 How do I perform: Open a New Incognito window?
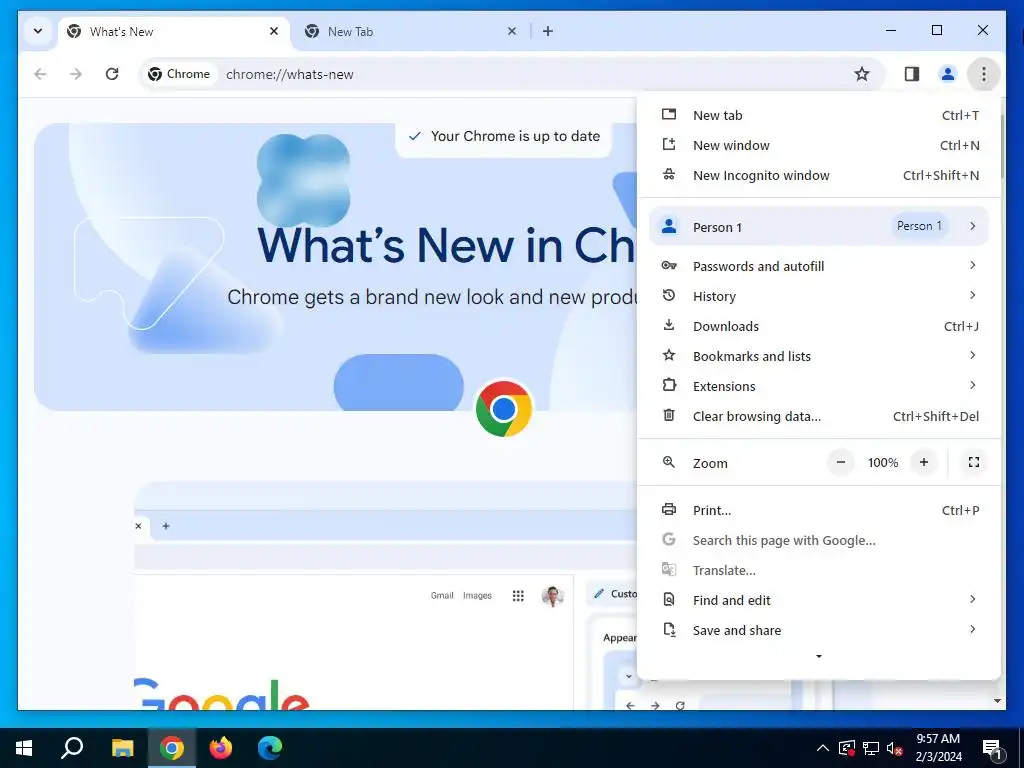click(x=819, y=175)
